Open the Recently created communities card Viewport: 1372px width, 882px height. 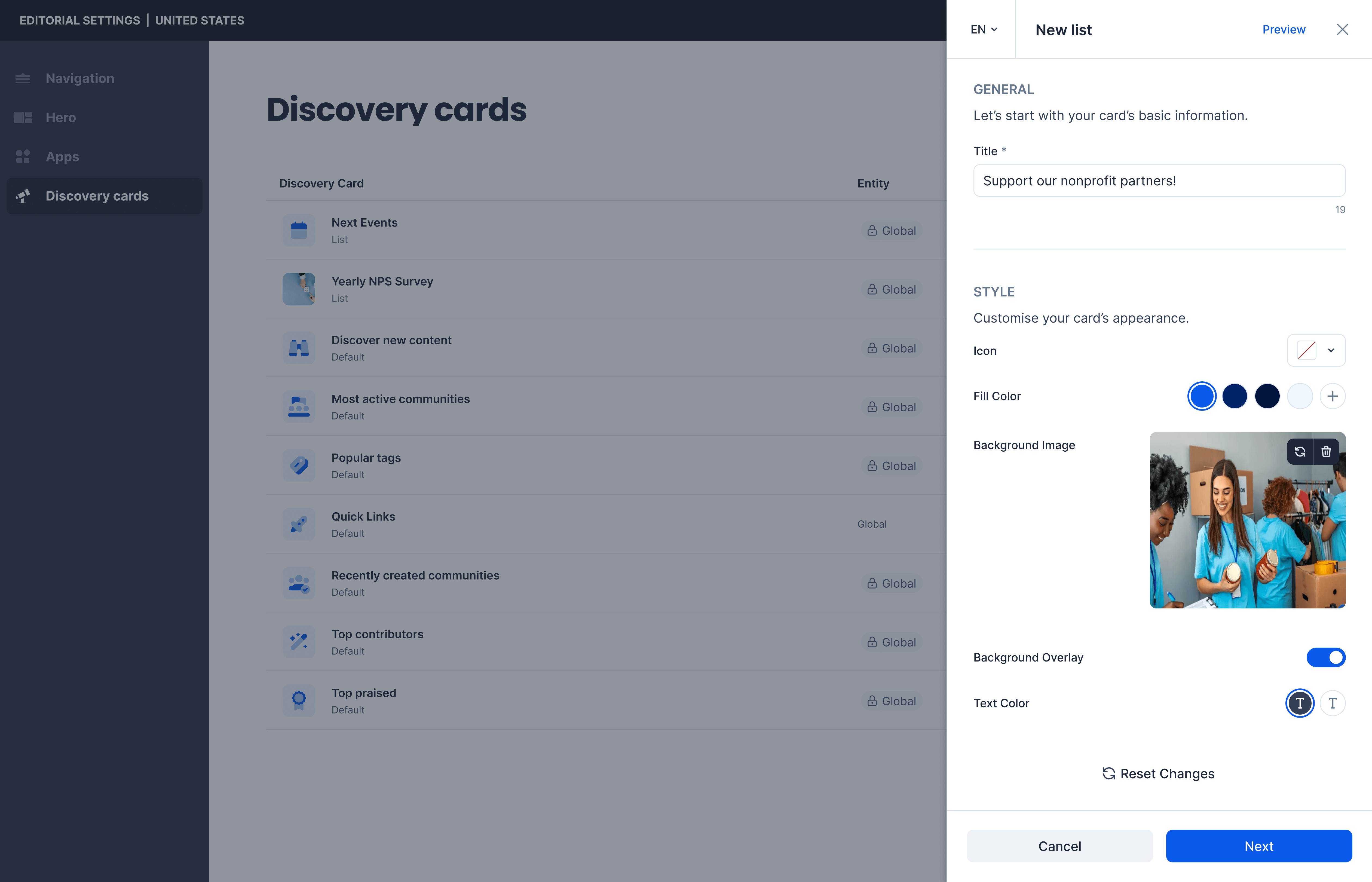click(x=606, y=583)
